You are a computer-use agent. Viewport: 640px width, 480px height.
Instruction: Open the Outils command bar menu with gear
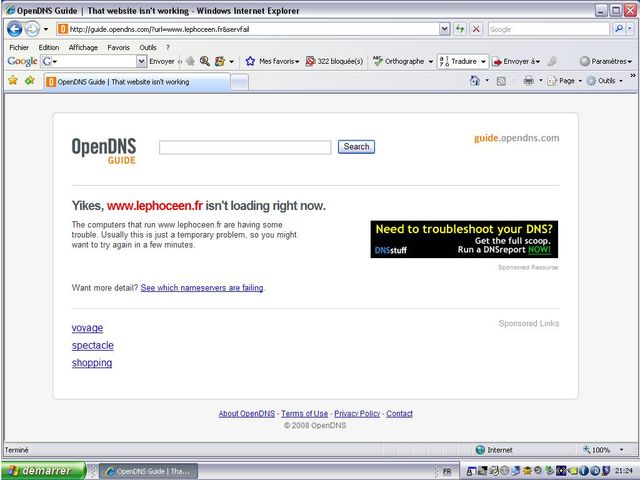point(604,81)
